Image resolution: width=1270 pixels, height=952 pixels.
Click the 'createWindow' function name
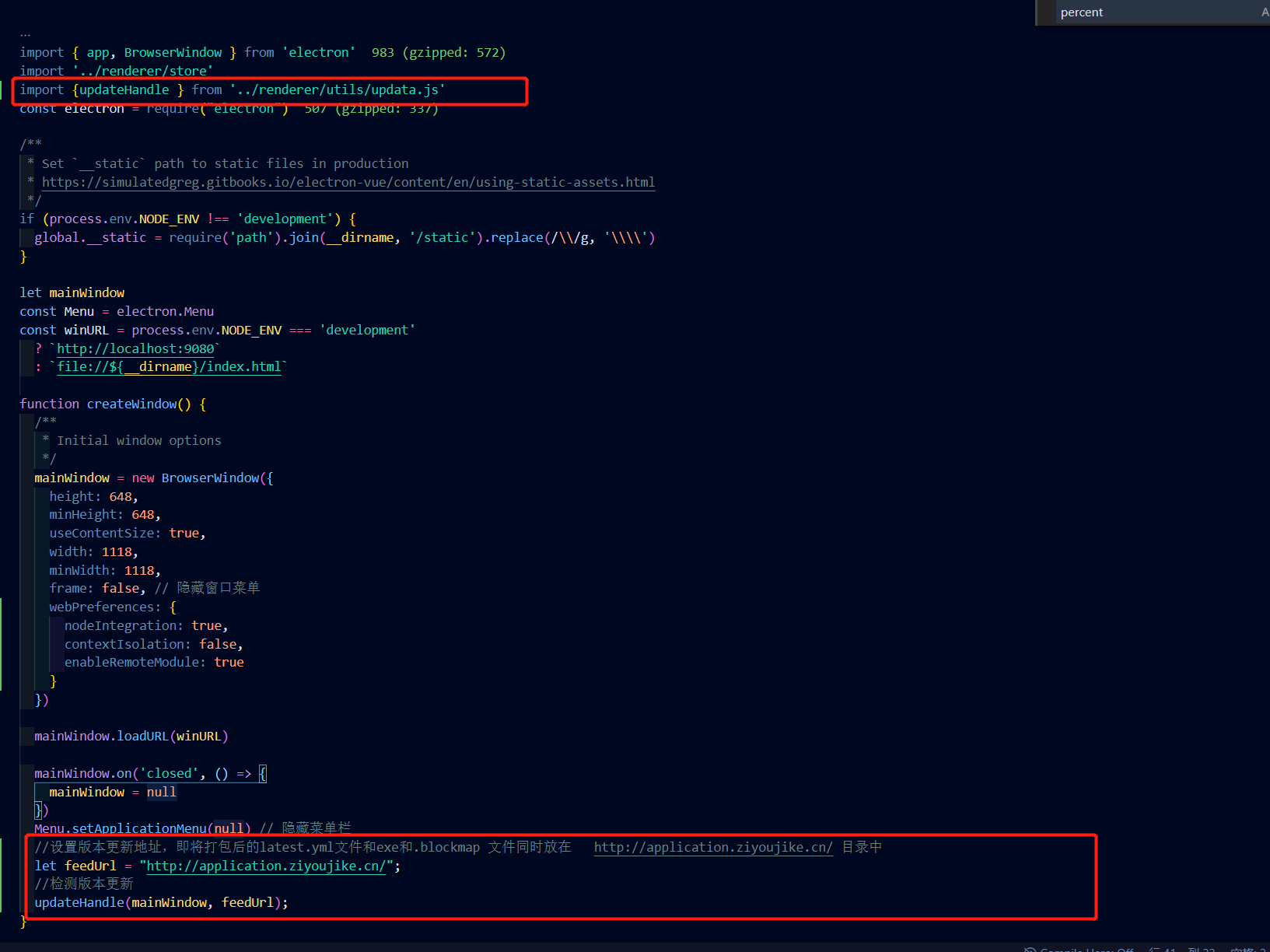[131, 404]
